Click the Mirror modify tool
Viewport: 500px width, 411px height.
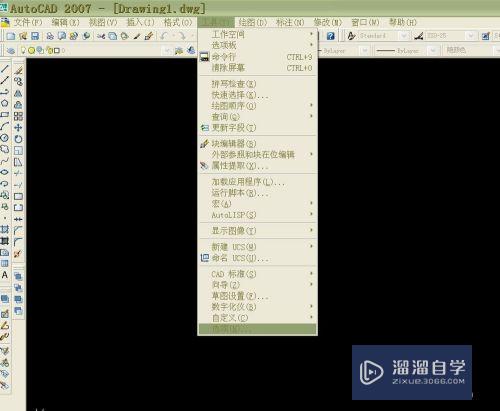tap(18, 93)
